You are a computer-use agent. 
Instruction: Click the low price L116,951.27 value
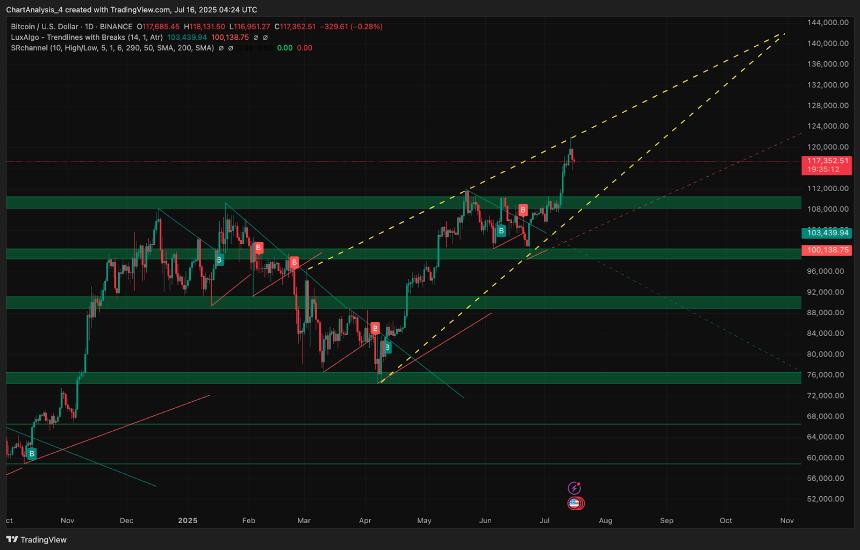click(250, 26)
